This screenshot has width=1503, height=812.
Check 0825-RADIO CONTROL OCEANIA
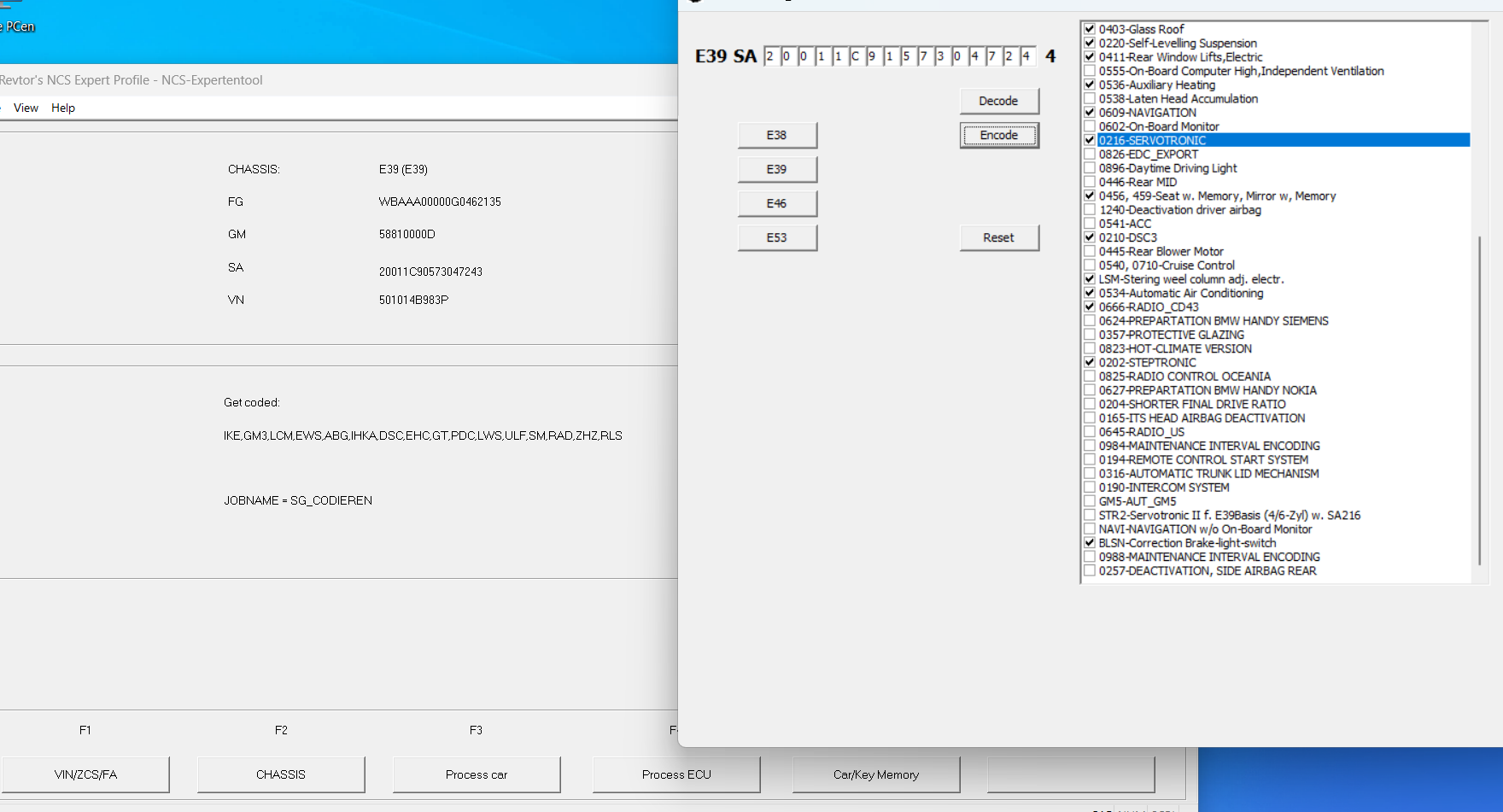[1090, 376]
